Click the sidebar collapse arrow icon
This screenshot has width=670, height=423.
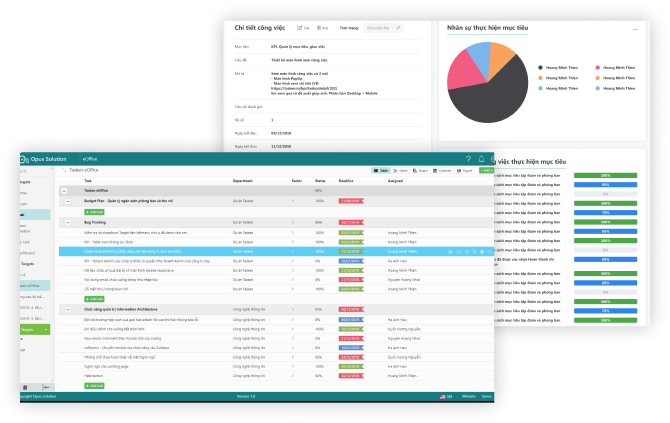click(x=46, y=387)
